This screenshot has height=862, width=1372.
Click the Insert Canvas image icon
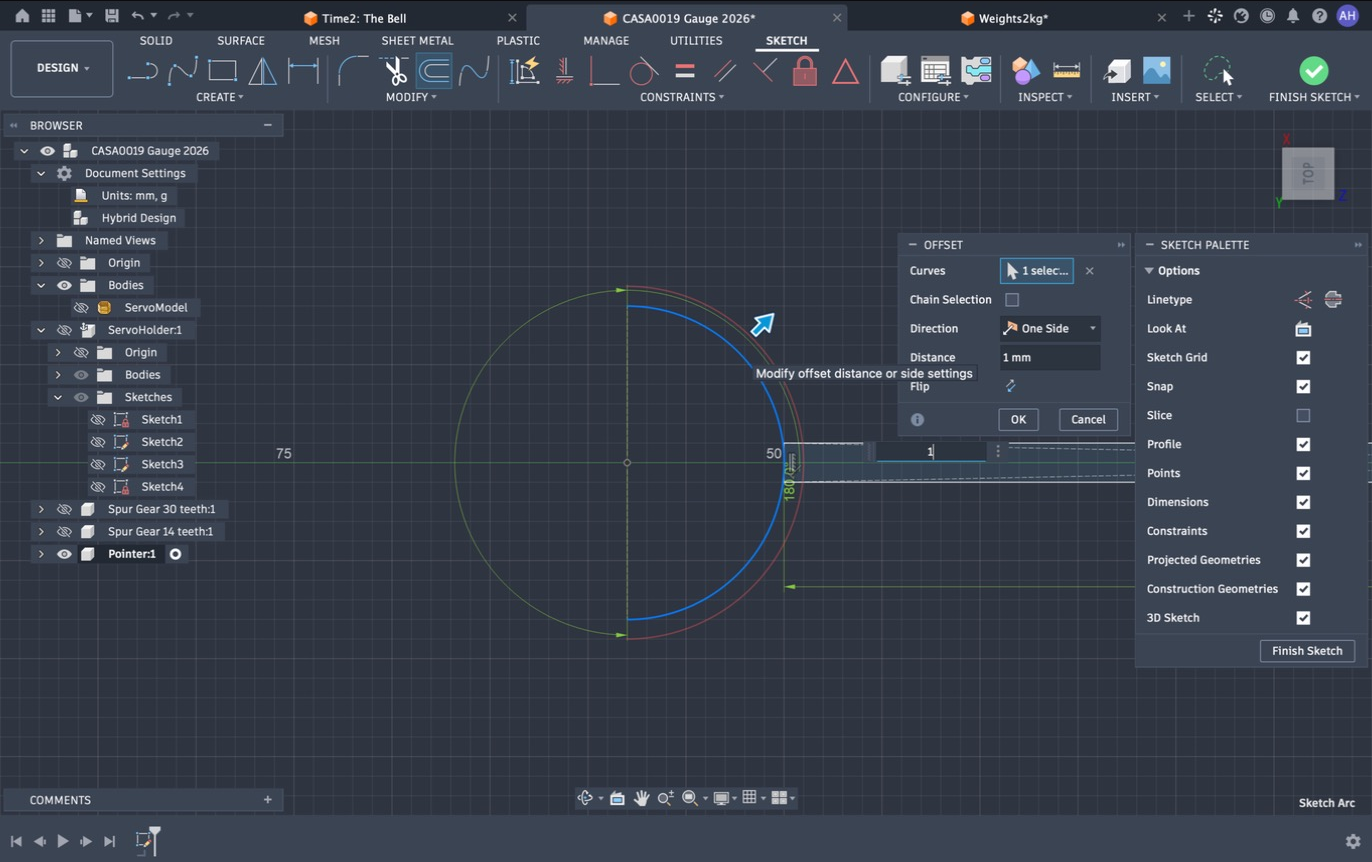(1156, 71)
